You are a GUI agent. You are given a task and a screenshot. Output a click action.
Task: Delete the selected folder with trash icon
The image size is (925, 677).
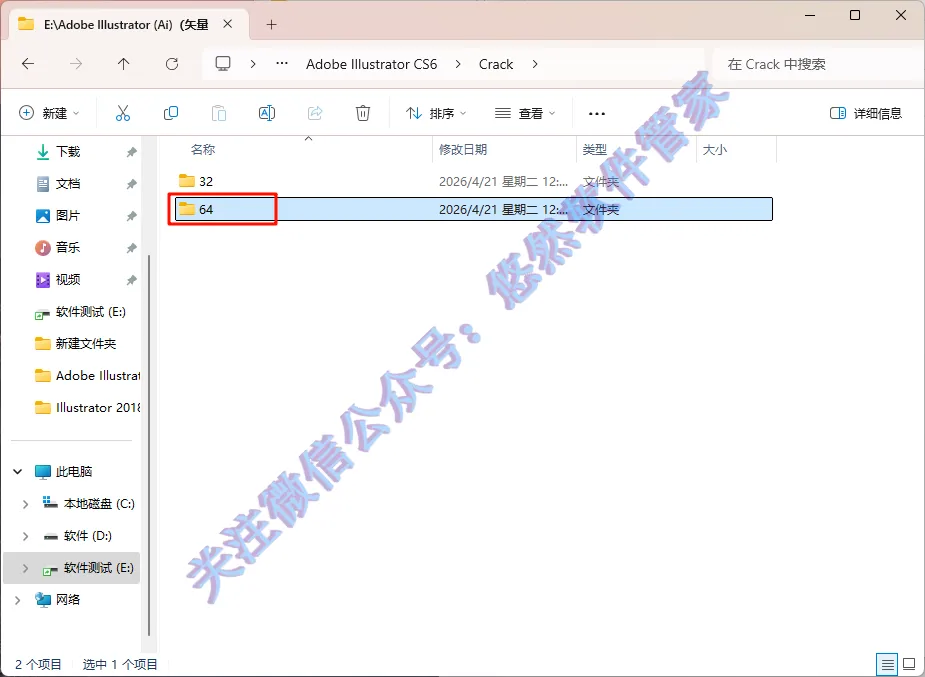[363, 113]
